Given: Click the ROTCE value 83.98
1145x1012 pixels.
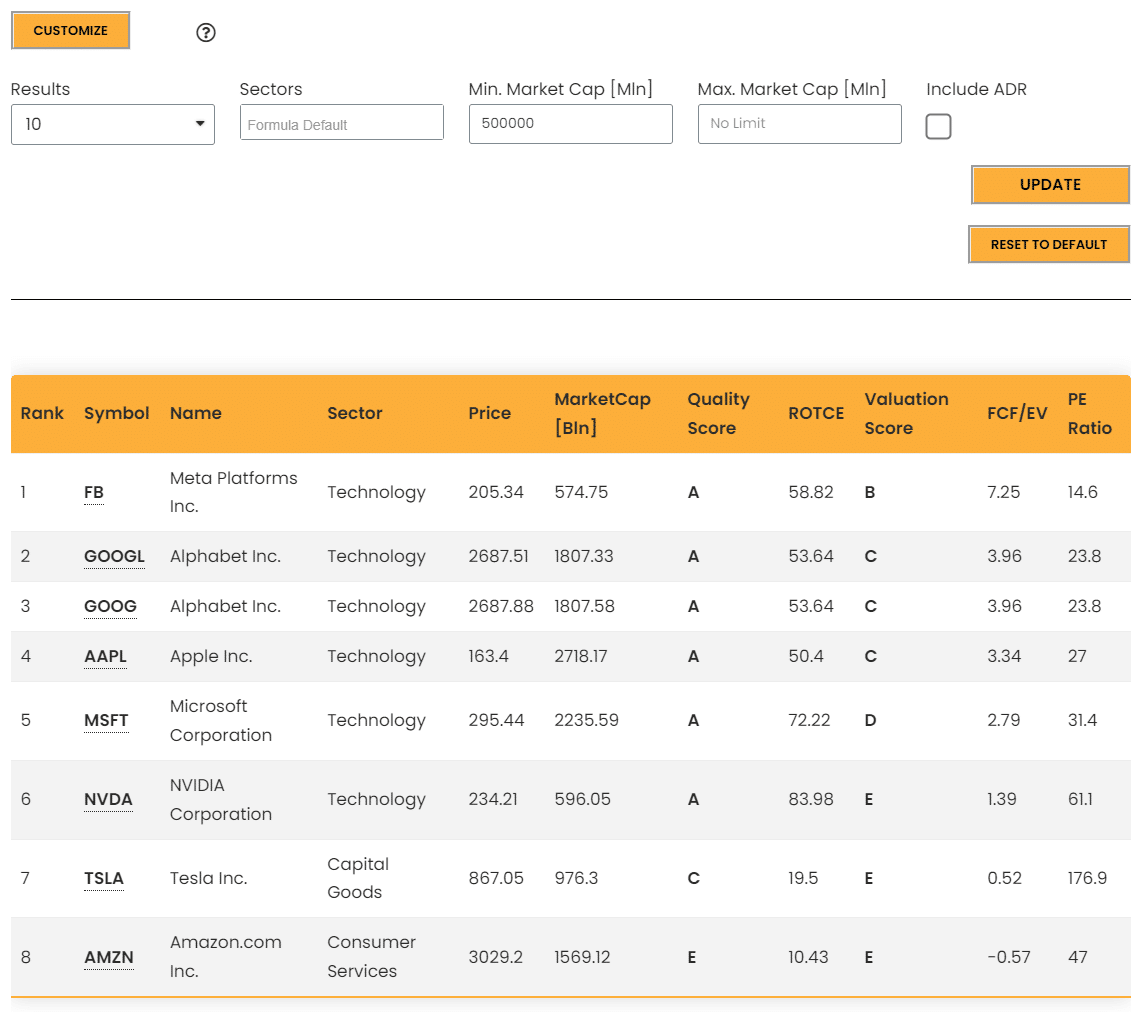Looking at the screenshot, I should click(x=811, y=800).
